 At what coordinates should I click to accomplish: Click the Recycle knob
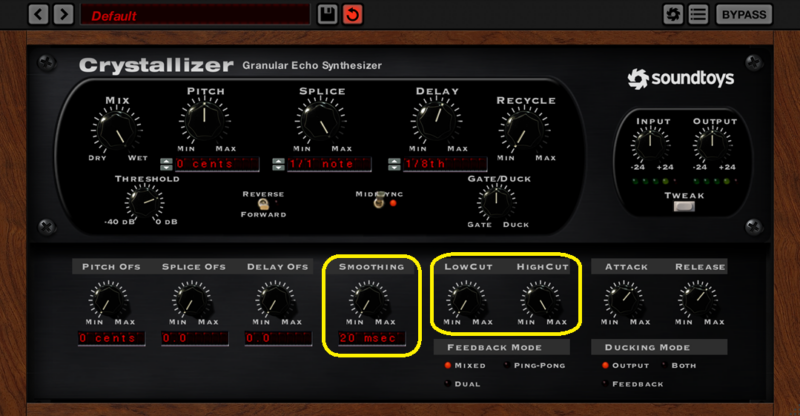[524, 130]
